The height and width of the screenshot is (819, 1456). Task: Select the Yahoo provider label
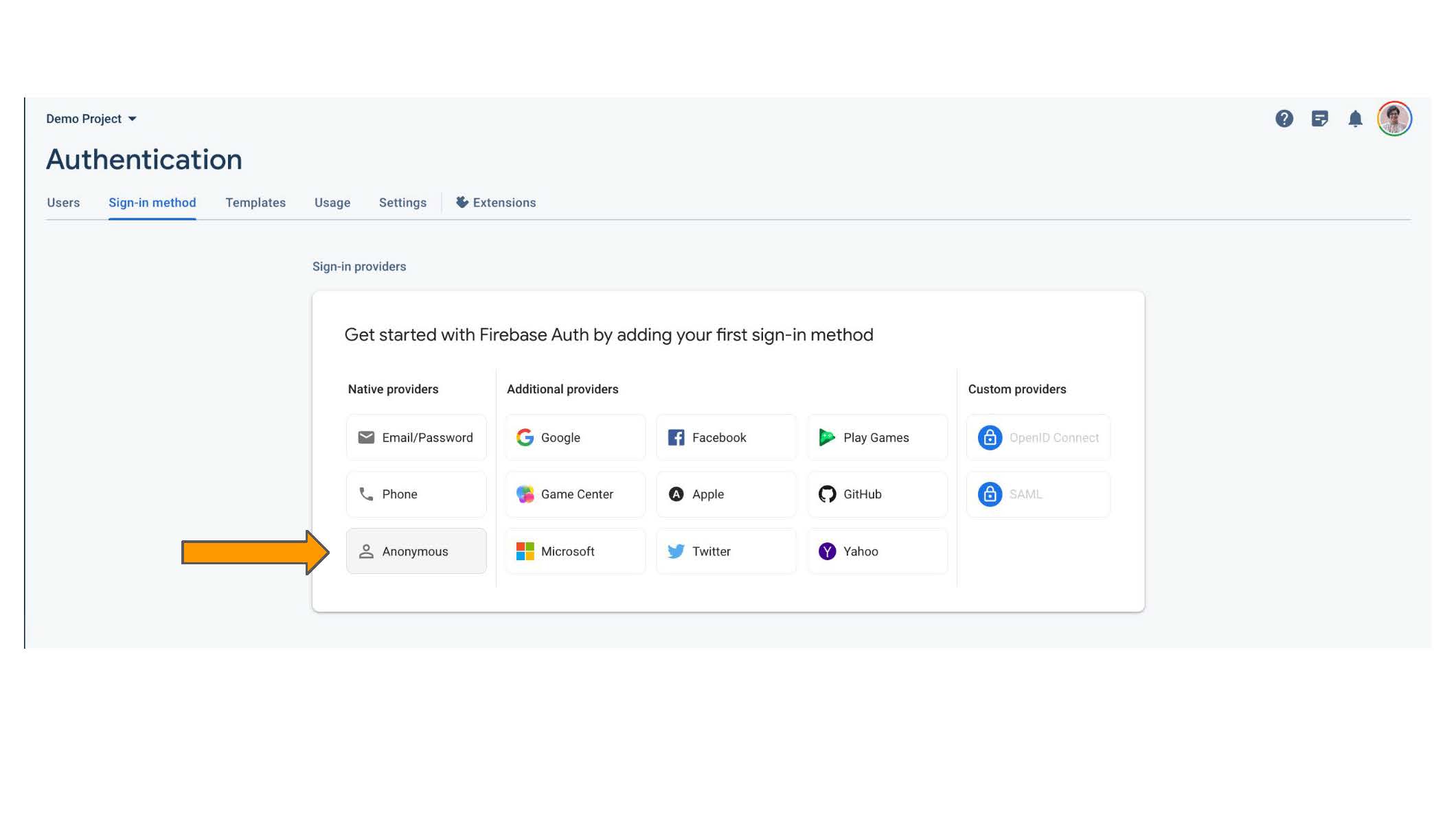861,551
